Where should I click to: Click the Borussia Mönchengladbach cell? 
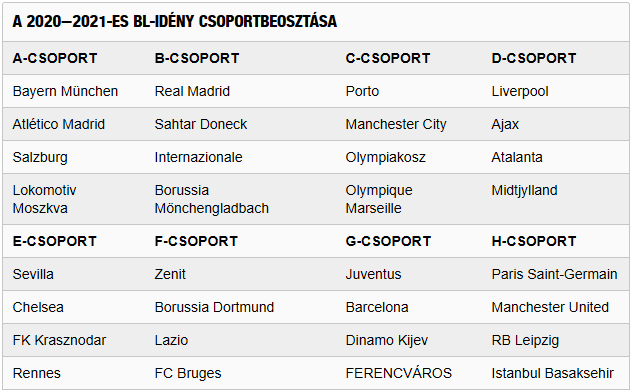tap(212, 199)
